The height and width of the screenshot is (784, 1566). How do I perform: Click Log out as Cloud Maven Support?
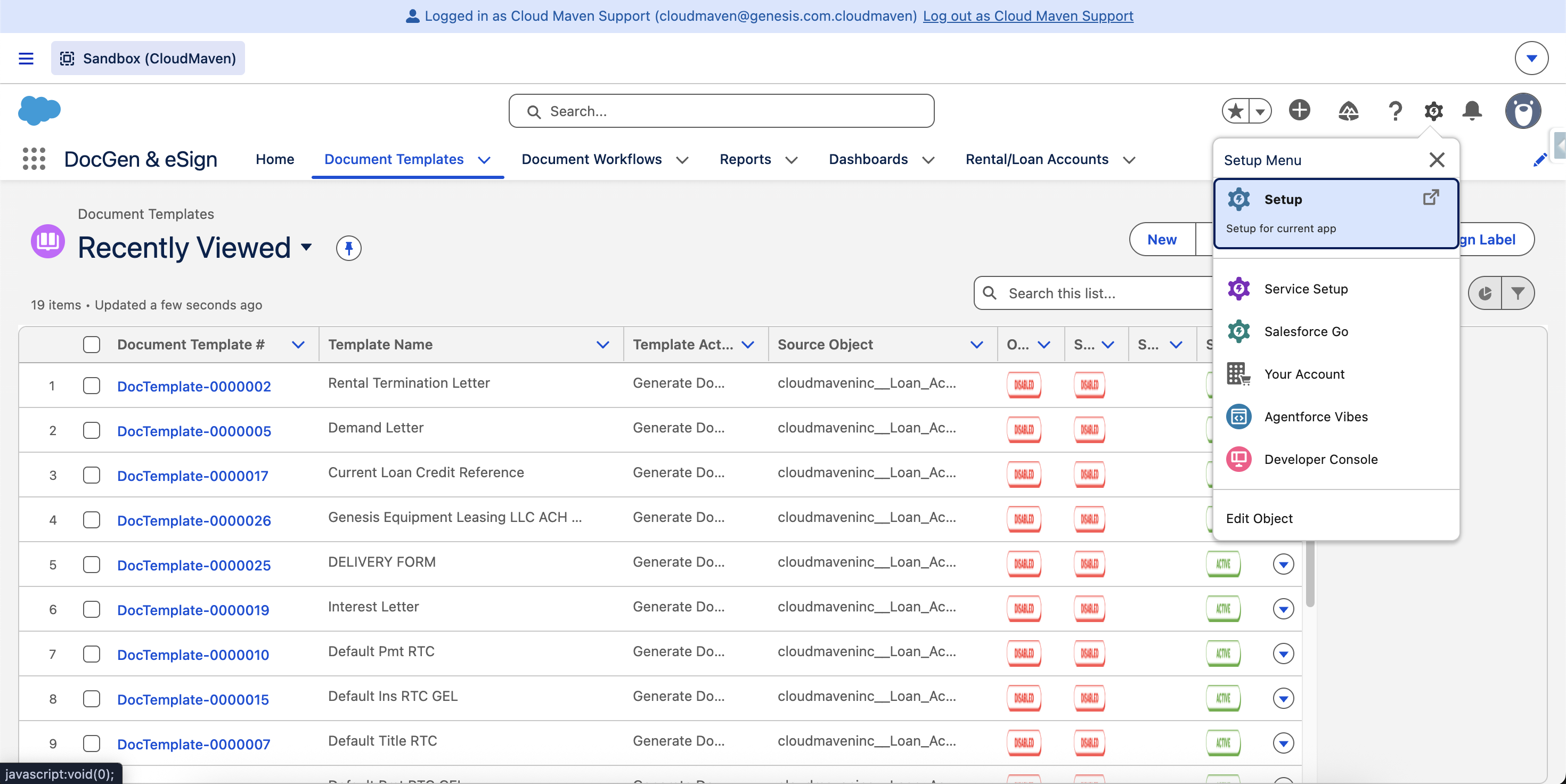(x=1028, y=16)
